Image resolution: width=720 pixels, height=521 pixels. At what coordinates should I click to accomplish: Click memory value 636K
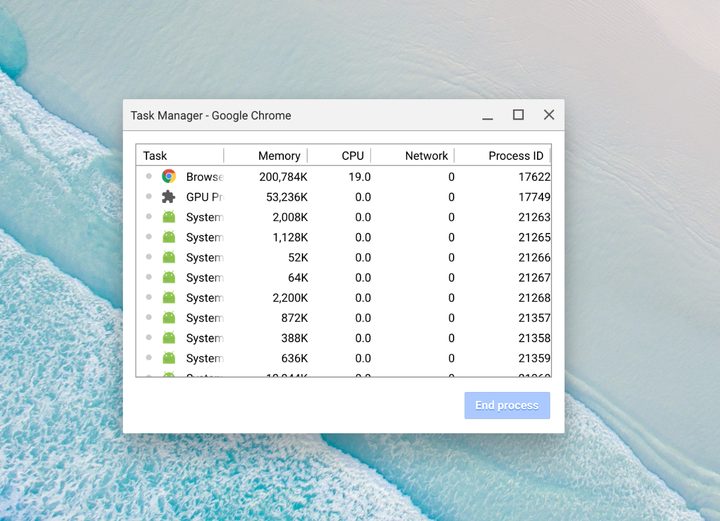[x=294, y=359]
